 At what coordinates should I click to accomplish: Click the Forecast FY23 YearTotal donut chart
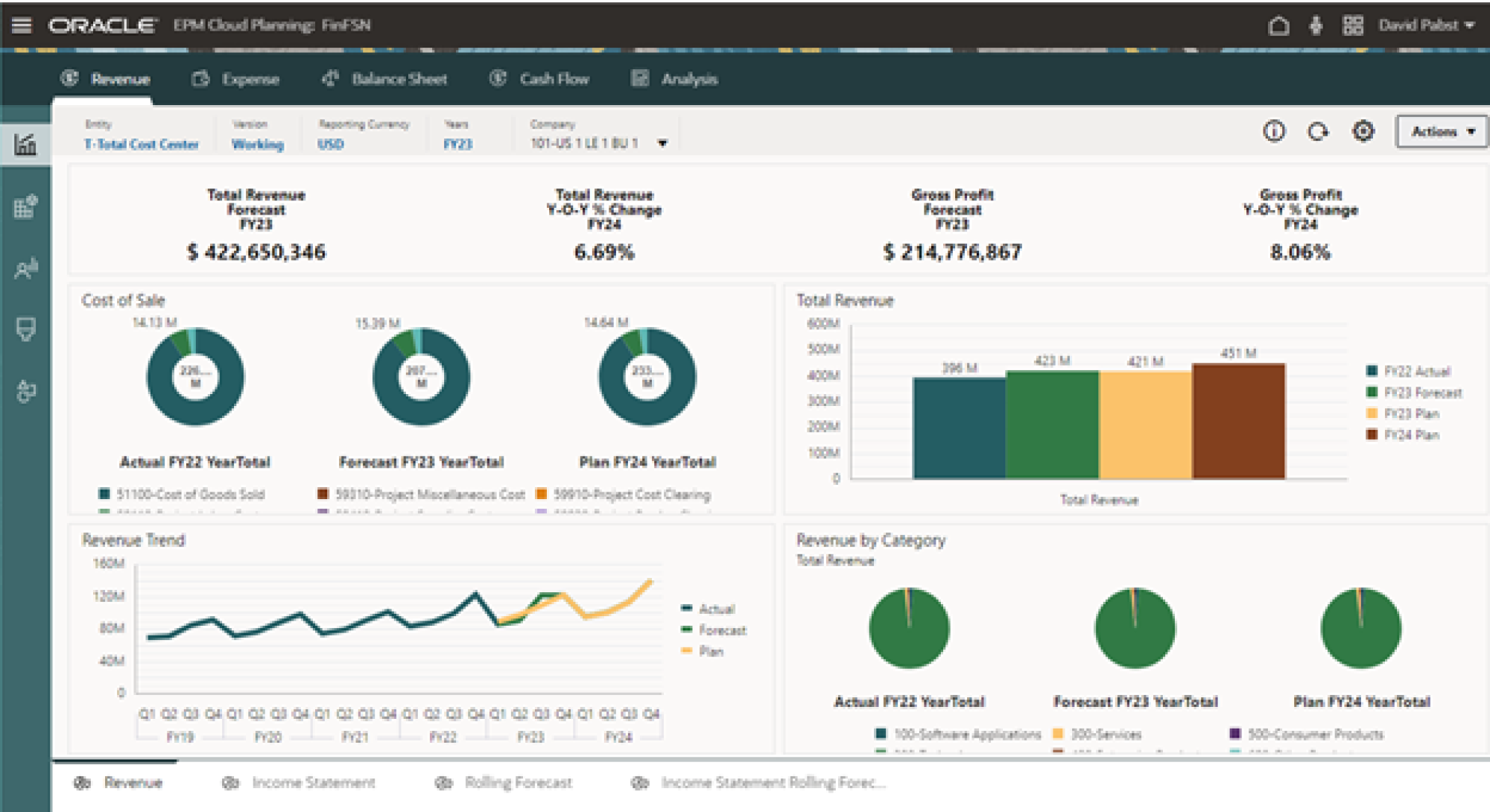pyautogui.click(x=421, y=377)
